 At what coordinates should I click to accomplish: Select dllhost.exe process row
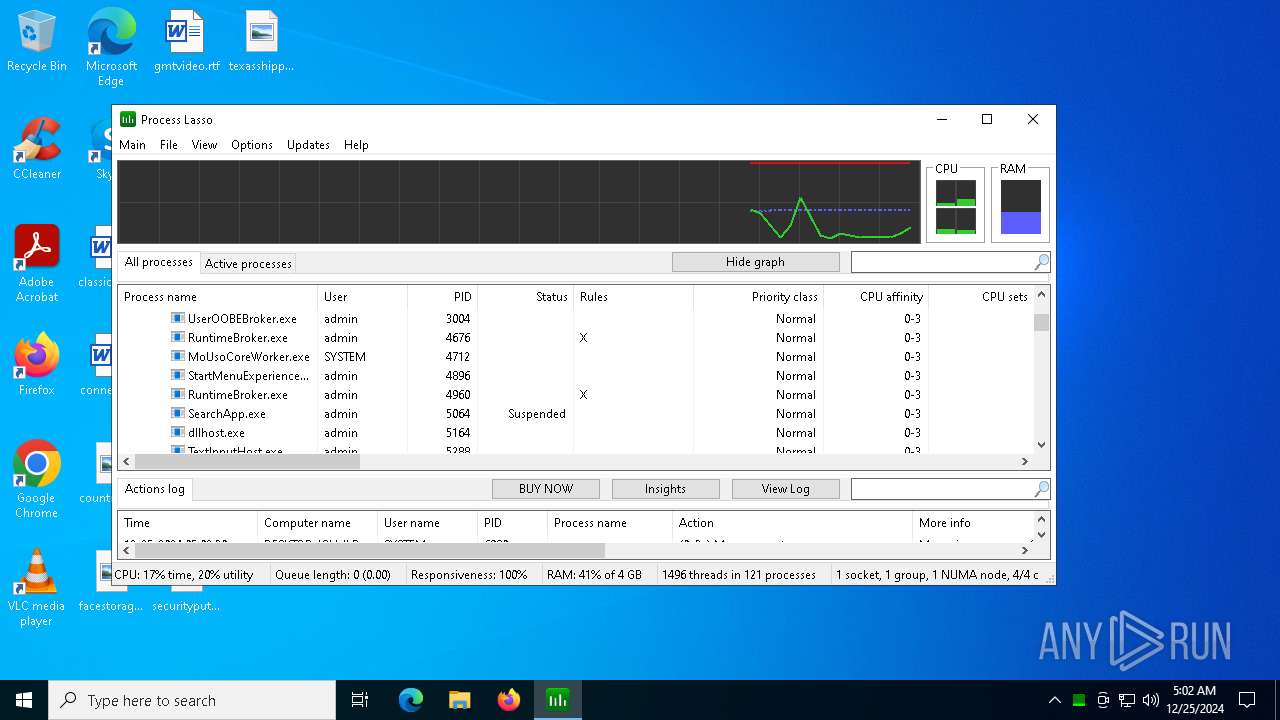click(576, 433)
